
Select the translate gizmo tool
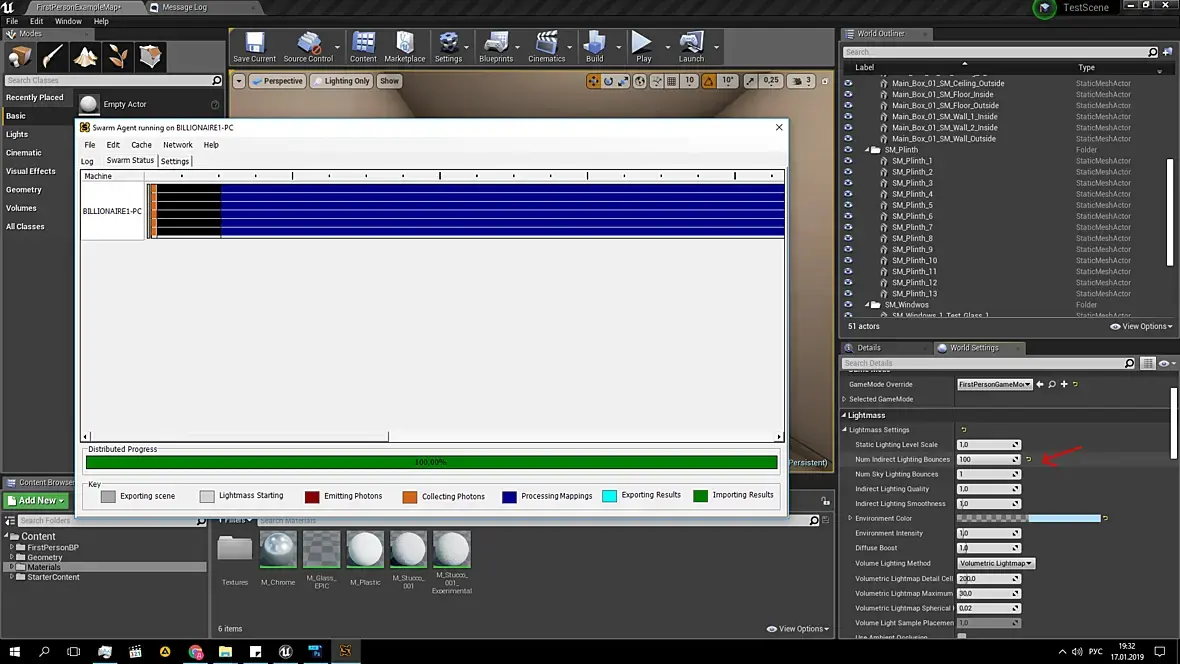point(594,81)
